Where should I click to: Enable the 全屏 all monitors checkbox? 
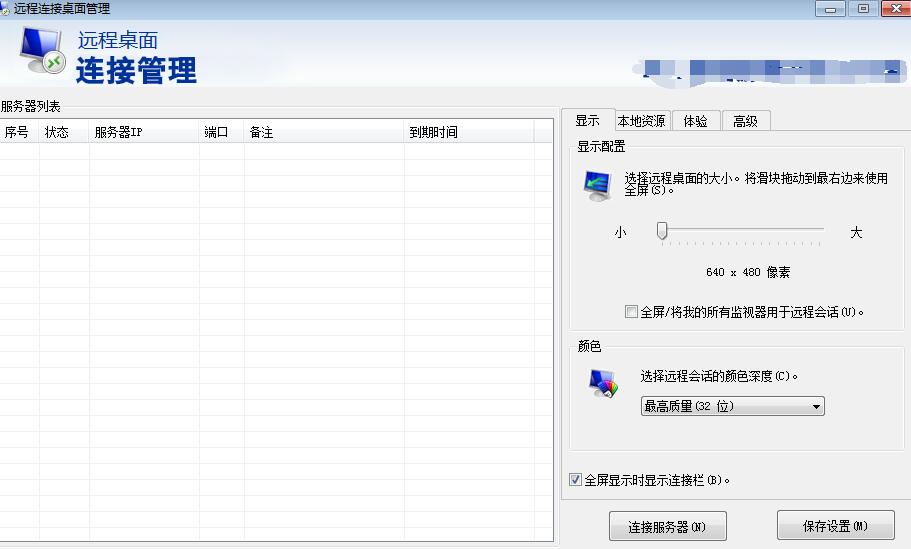point(631,312)
